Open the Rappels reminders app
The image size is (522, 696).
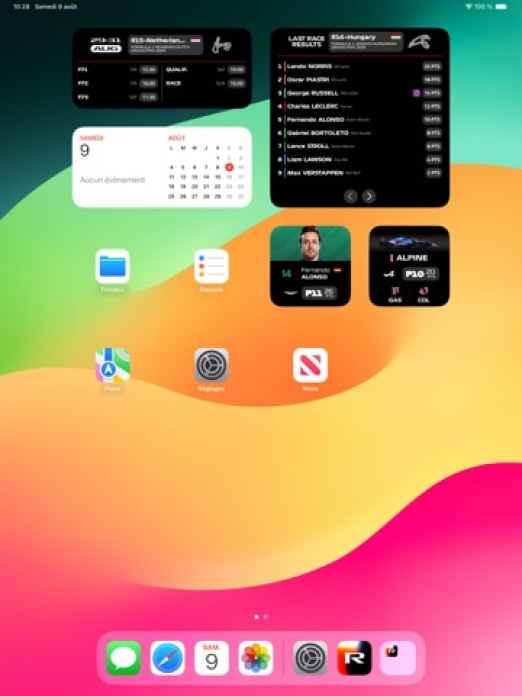pyautogui.click(x=211, y=266)
